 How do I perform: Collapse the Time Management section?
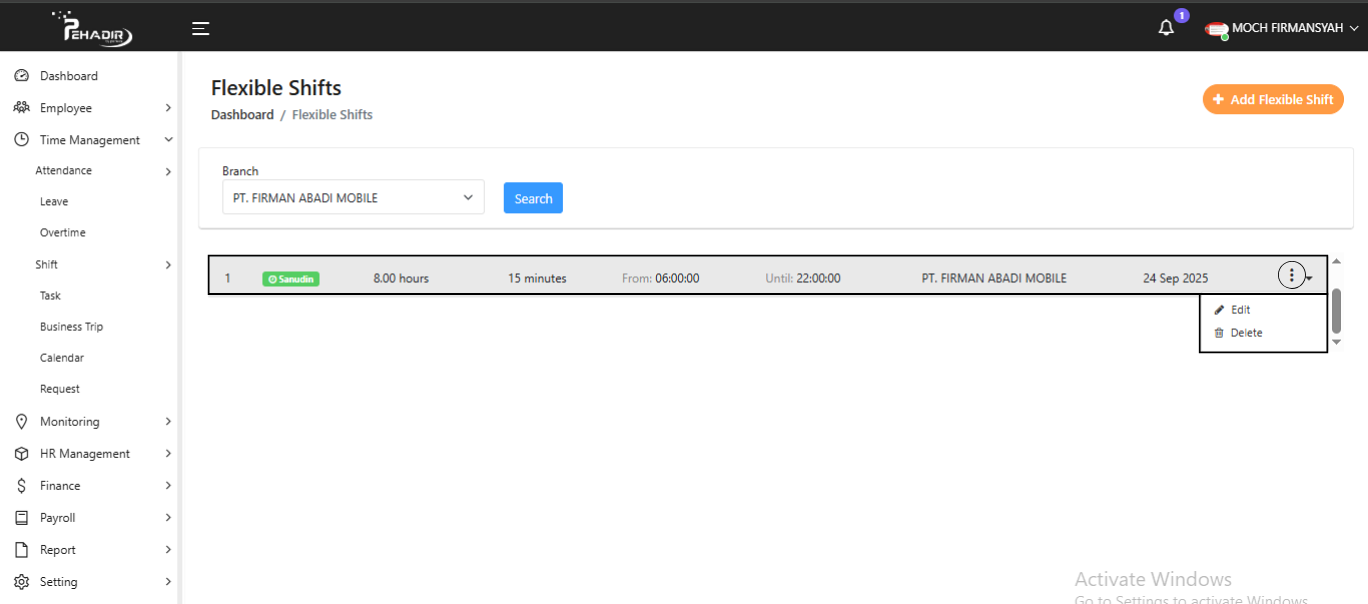(x=168, y=140)
